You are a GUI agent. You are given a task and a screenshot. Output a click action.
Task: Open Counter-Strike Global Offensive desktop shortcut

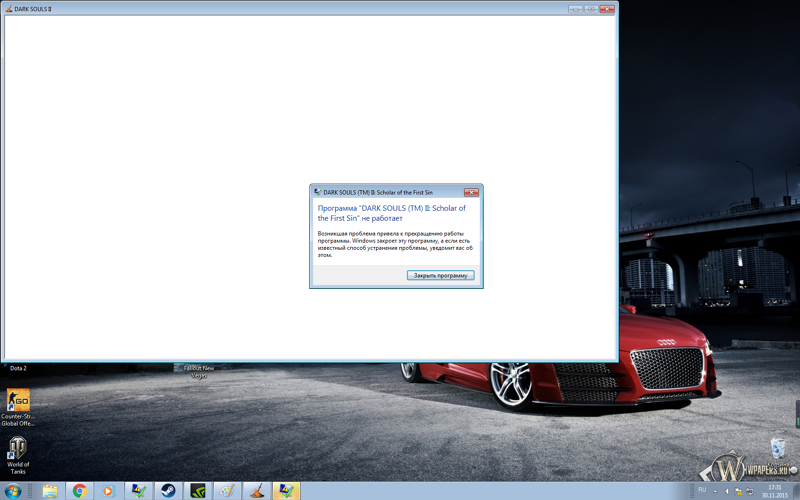coord(18,407)
